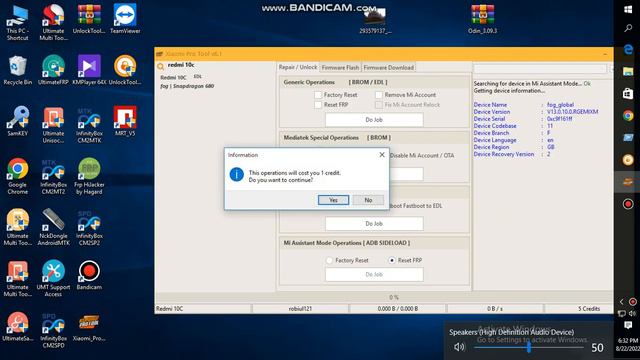Image resolution: width=640 pixels, height=360 pixels.
Task: Open File Explorer in the taskbar
Action: point(628,71)
